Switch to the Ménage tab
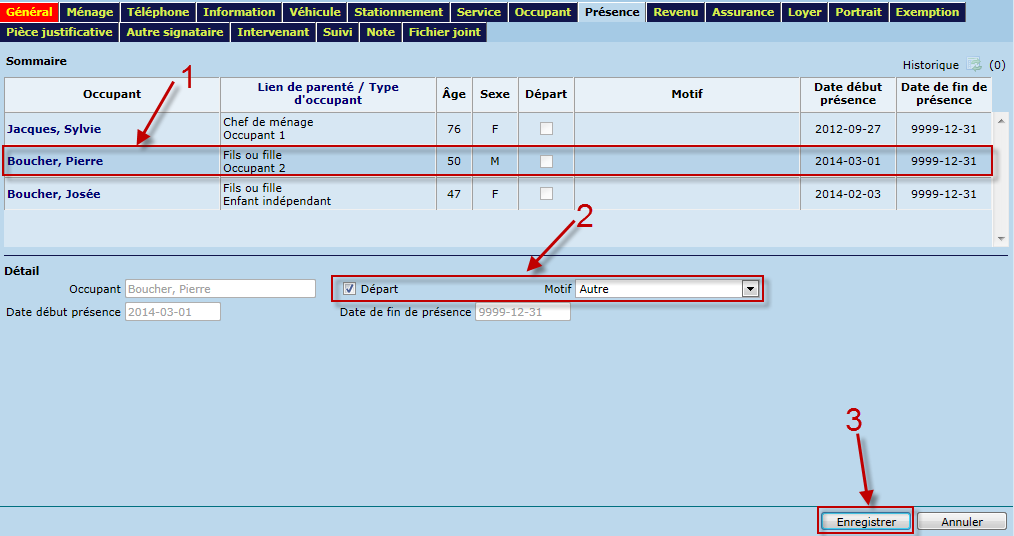1014x536 pixels. tap(90, 12)
